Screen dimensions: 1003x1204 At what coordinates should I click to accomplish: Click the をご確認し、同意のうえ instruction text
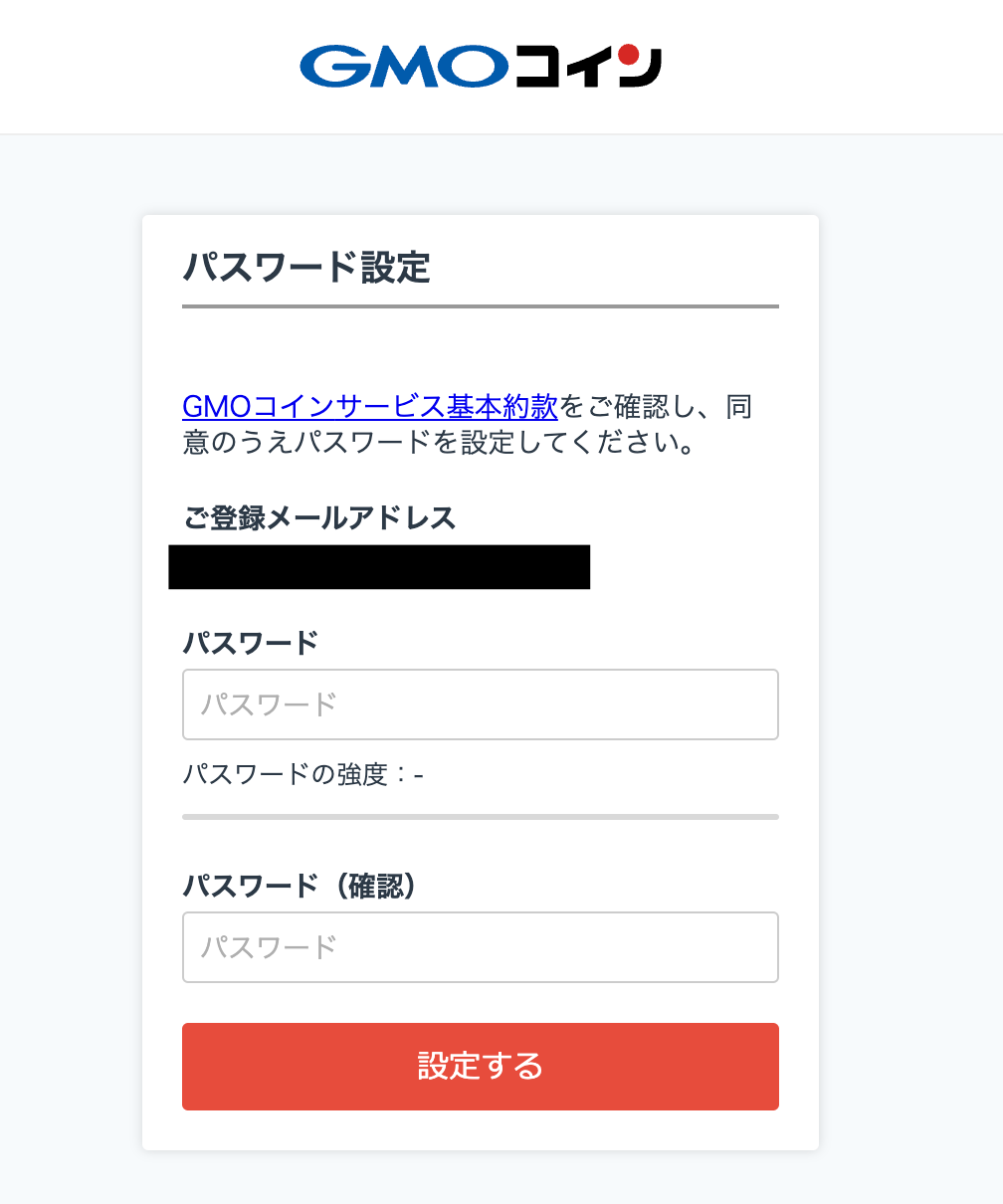tap(468, 424)
